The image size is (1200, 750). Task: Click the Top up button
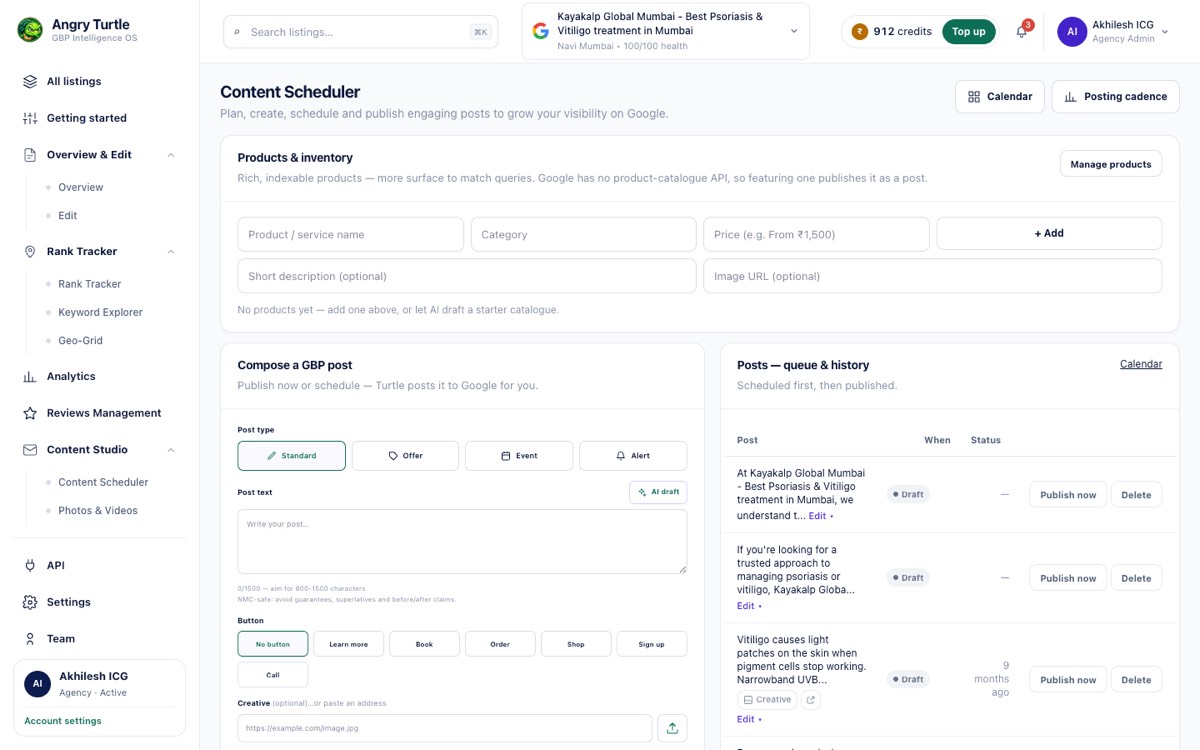[x=969, y=31]
